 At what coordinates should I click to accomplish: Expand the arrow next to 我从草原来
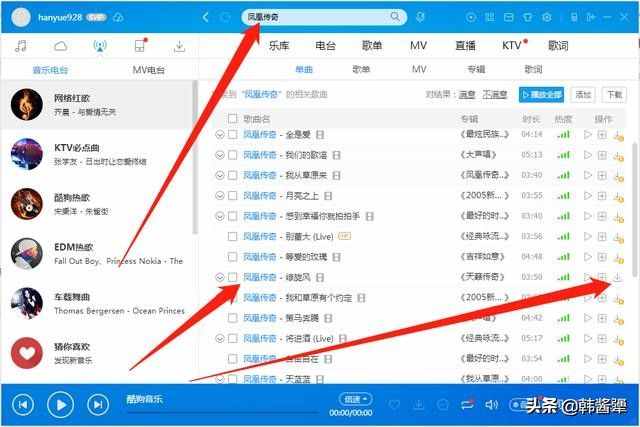click(220, 175)
